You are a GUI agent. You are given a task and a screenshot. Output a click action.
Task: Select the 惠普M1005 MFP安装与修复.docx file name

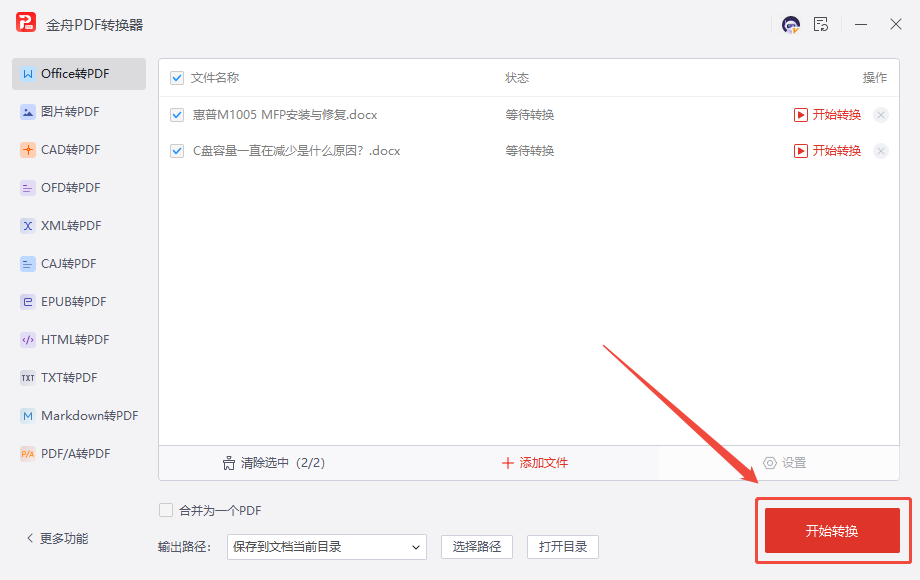[x=285, y=115]
